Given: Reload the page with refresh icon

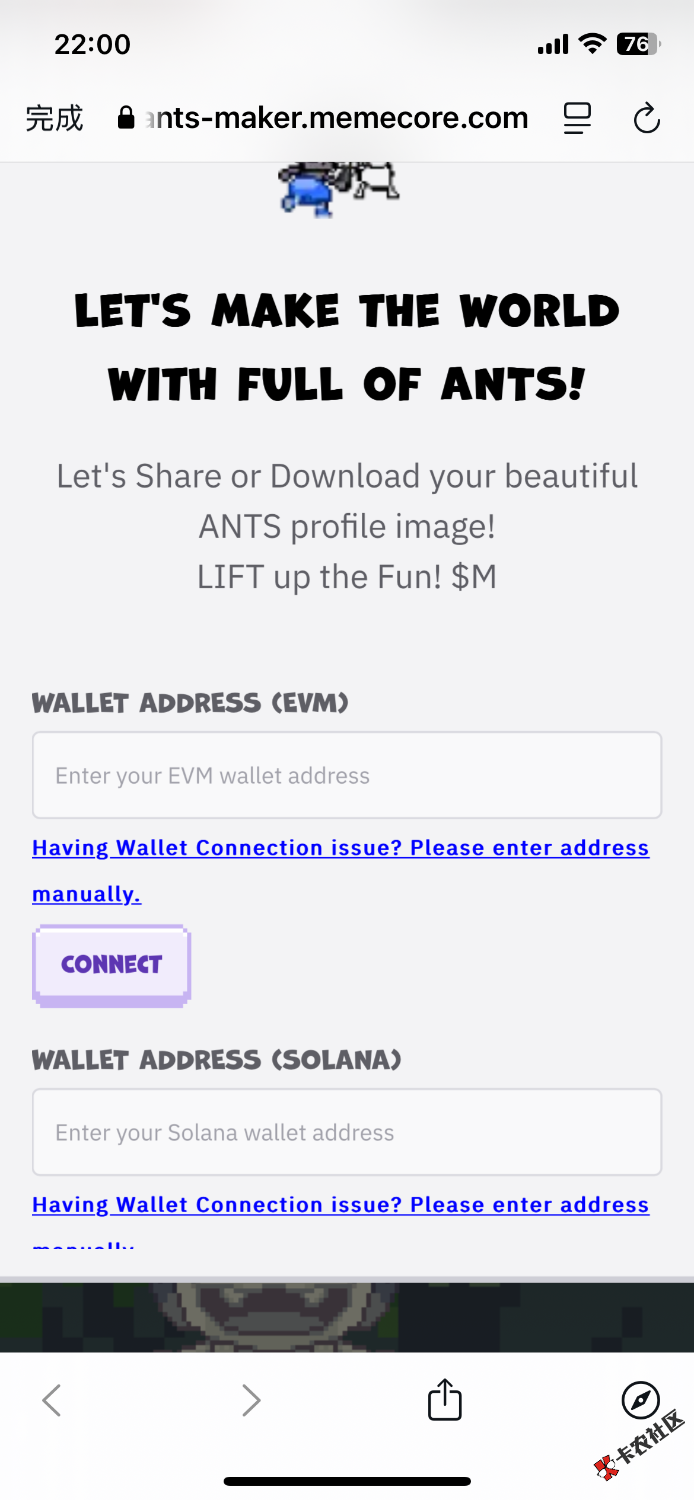Looking at the screenshot, I should click(647, 118).
